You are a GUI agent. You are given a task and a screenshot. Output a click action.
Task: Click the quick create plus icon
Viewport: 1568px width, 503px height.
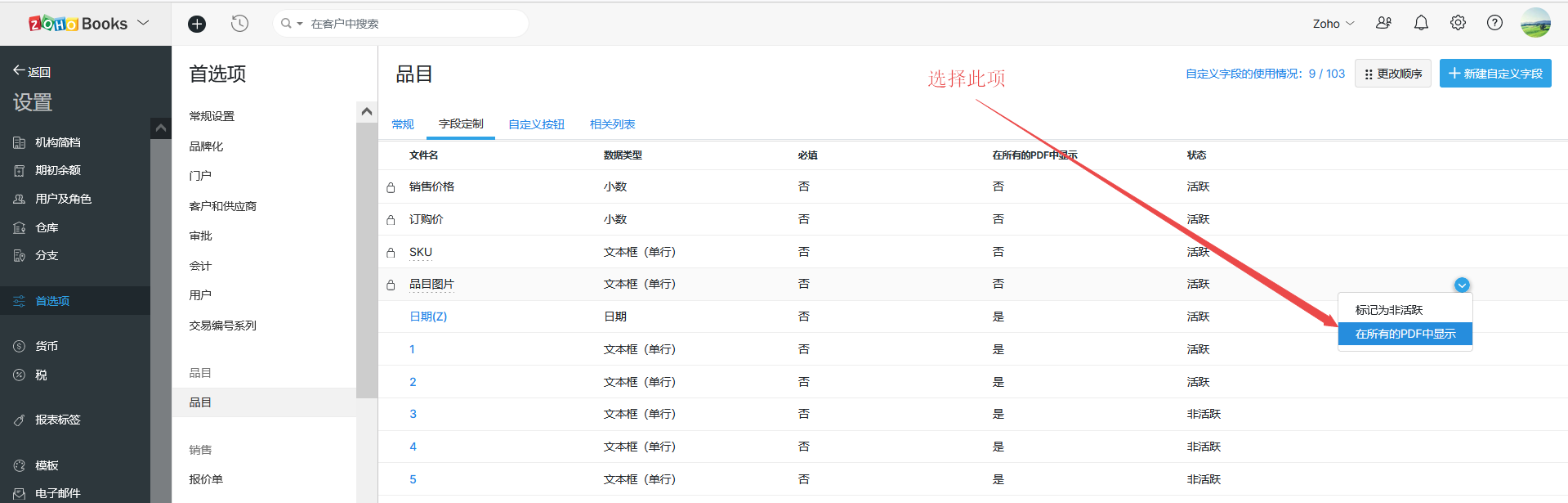point(197,24)
